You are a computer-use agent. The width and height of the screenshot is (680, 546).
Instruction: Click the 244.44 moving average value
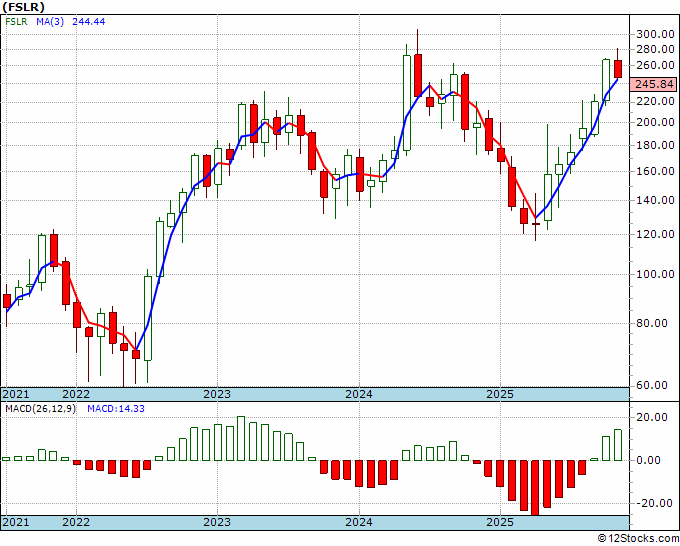88,22
